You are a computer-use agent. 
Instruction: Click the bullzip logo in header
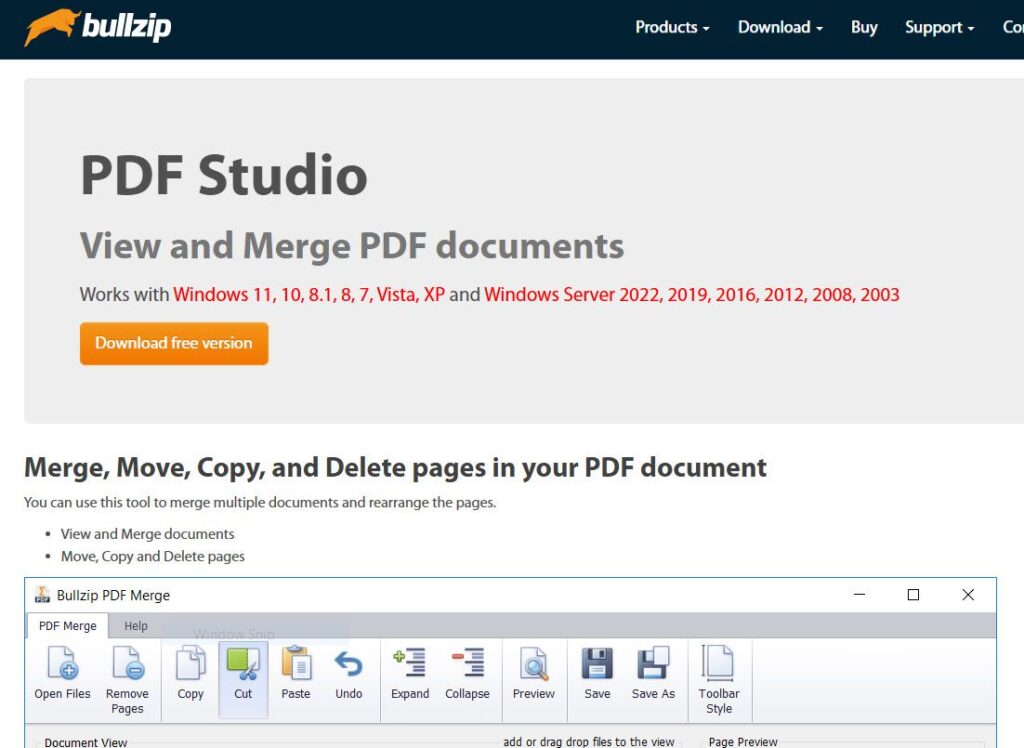pos(98,27)
